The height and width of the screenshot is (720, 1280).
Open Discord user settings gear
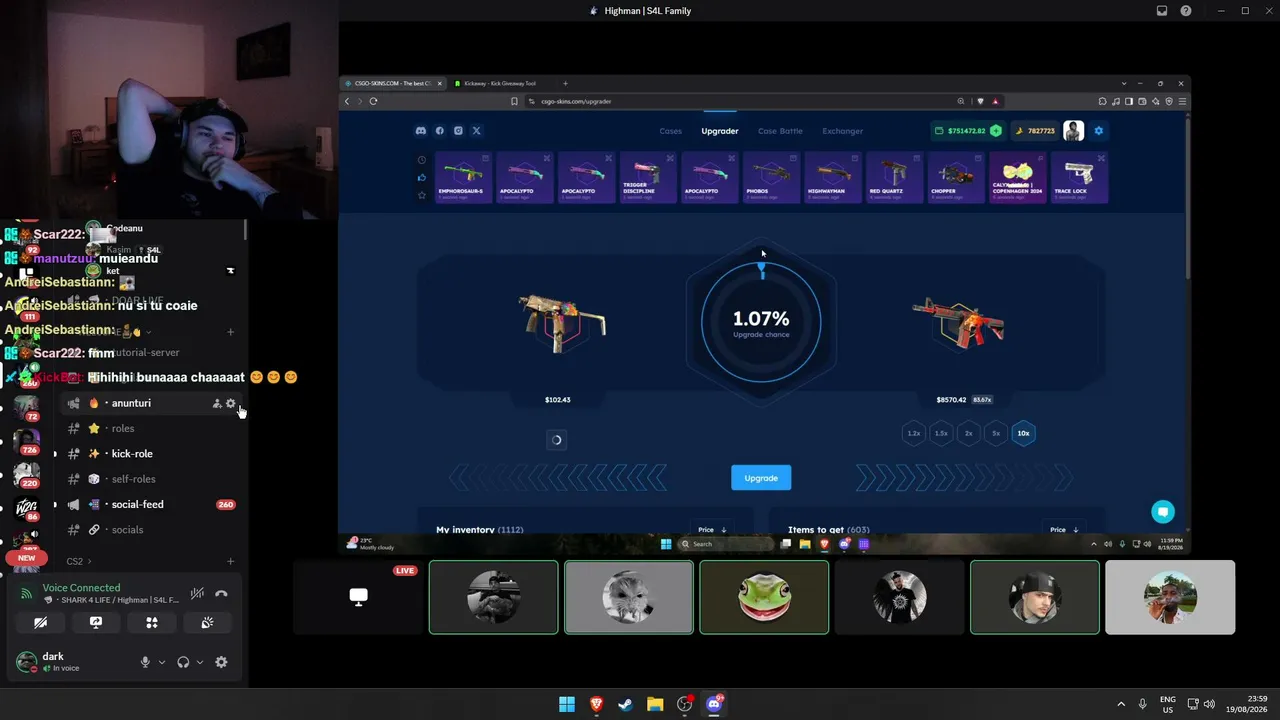[x=221, y=662]
